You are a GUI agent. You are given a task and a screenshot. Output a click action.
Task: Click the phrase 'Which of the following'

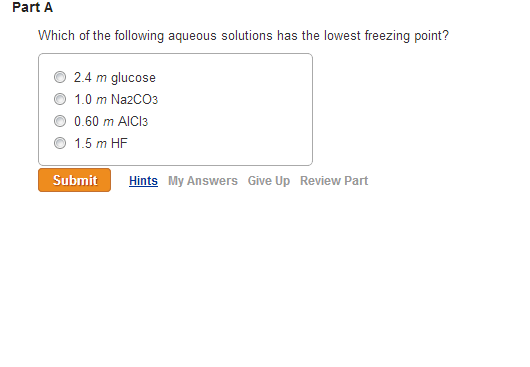[x=101, y=35]
